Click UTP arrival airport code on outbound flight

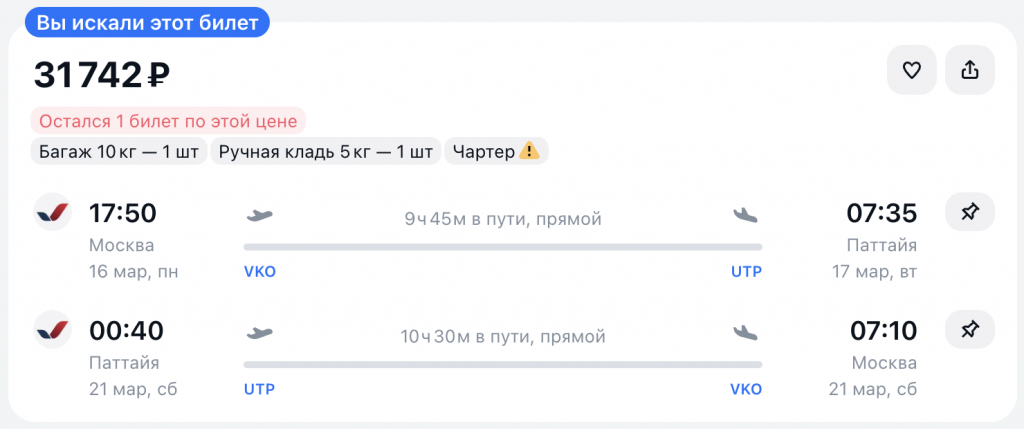(x=746, y=272)
